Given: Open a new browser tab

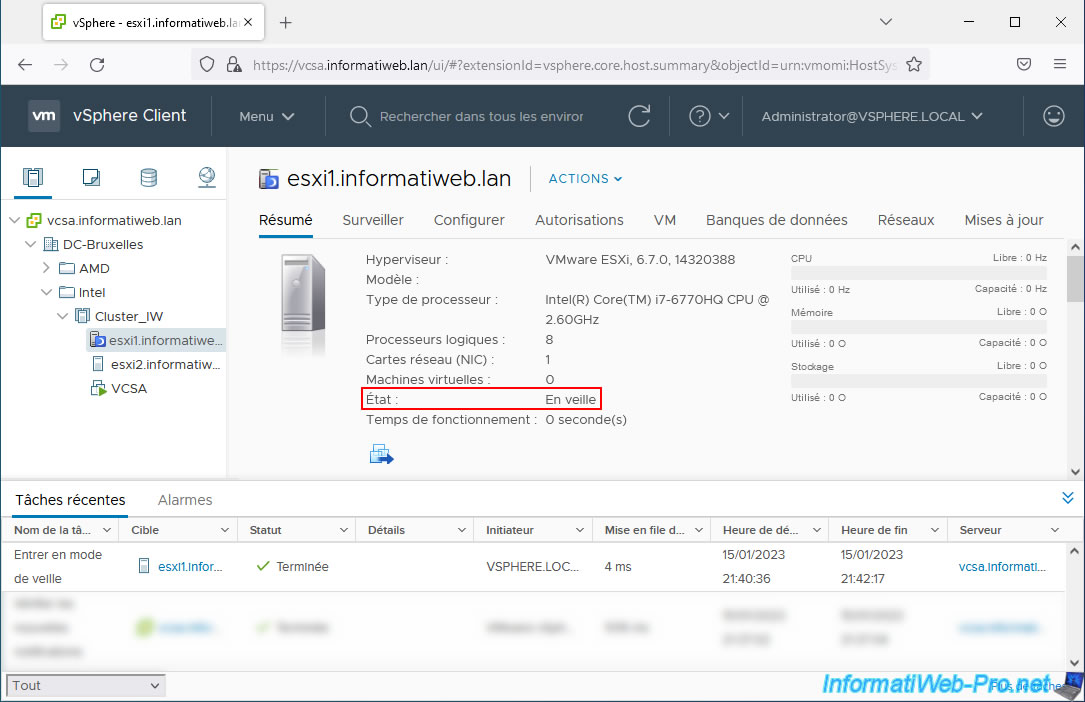Looking at the screenshot, I should (285, 23).
